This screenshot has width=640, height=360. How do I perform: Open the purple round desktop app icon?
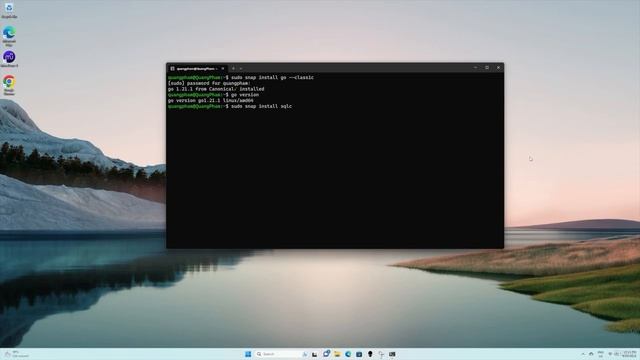(x=9, y=59)
